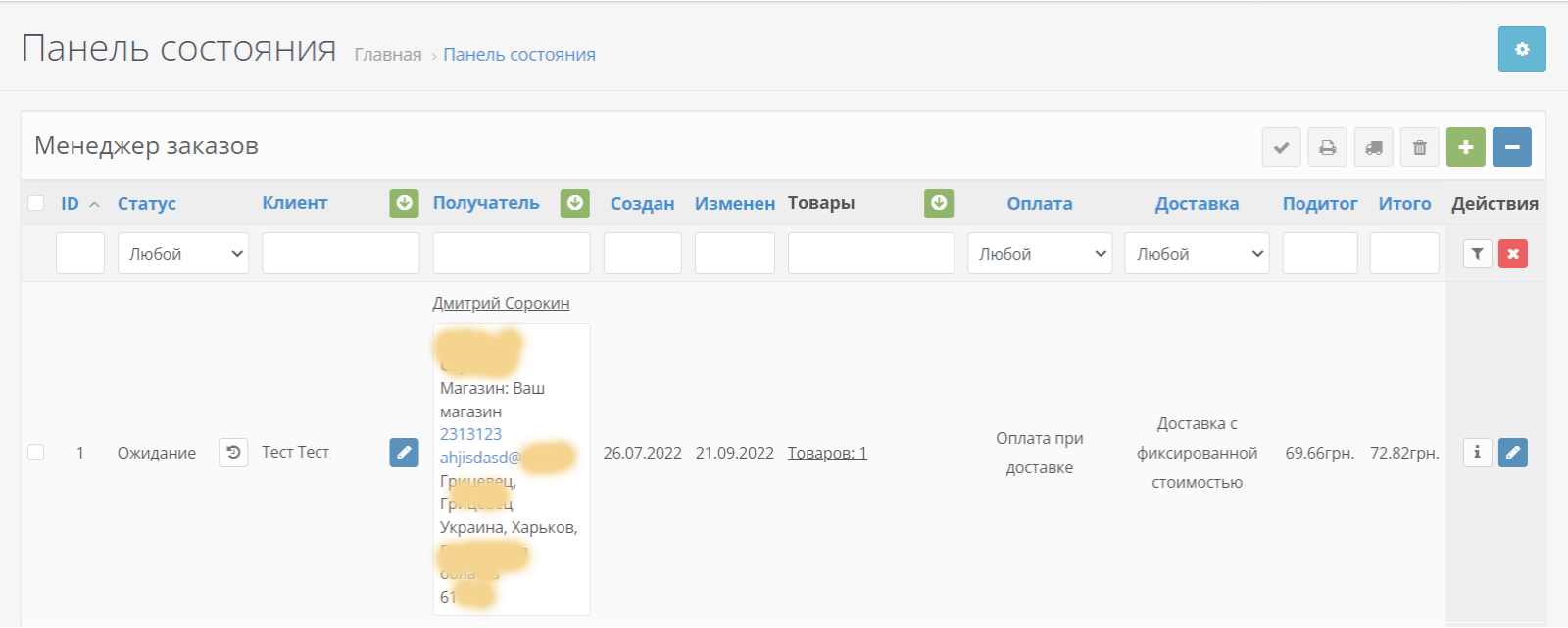The image size is (1568, 628).
Task: Open recipient Дмитрий Сорокин link
Action: click(501, 304)
